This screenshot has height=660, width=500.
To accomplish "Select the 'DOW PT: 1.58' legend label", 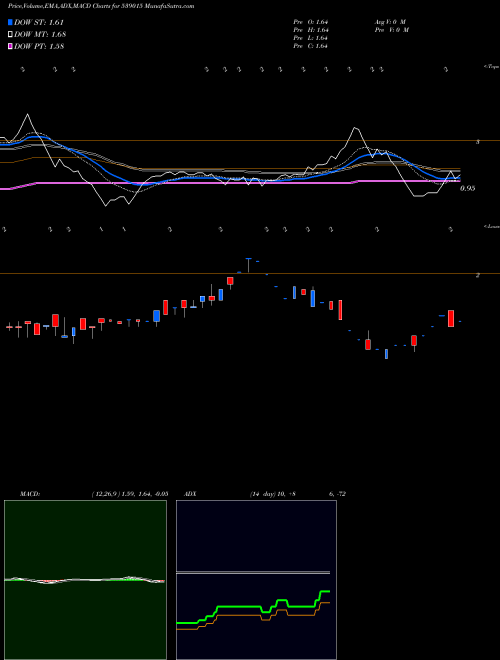I will pos(39,46).
